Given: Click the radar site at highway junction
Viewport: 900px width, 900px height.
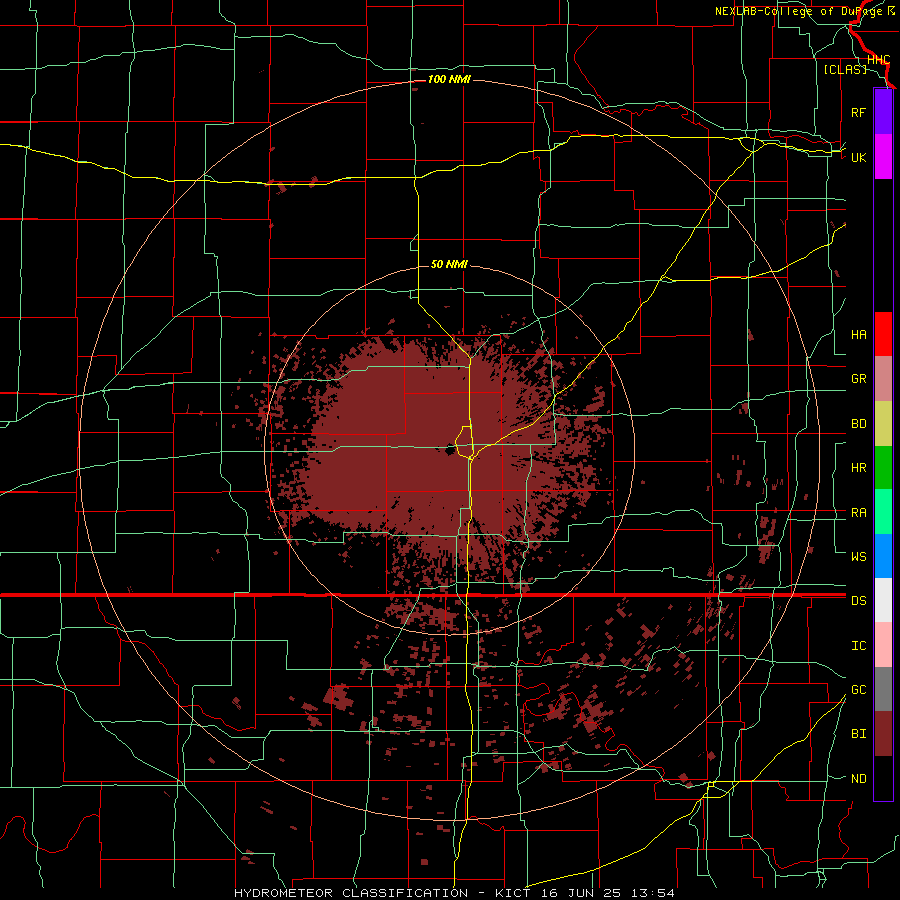Looking at the screenshot, I should point(450,450).
